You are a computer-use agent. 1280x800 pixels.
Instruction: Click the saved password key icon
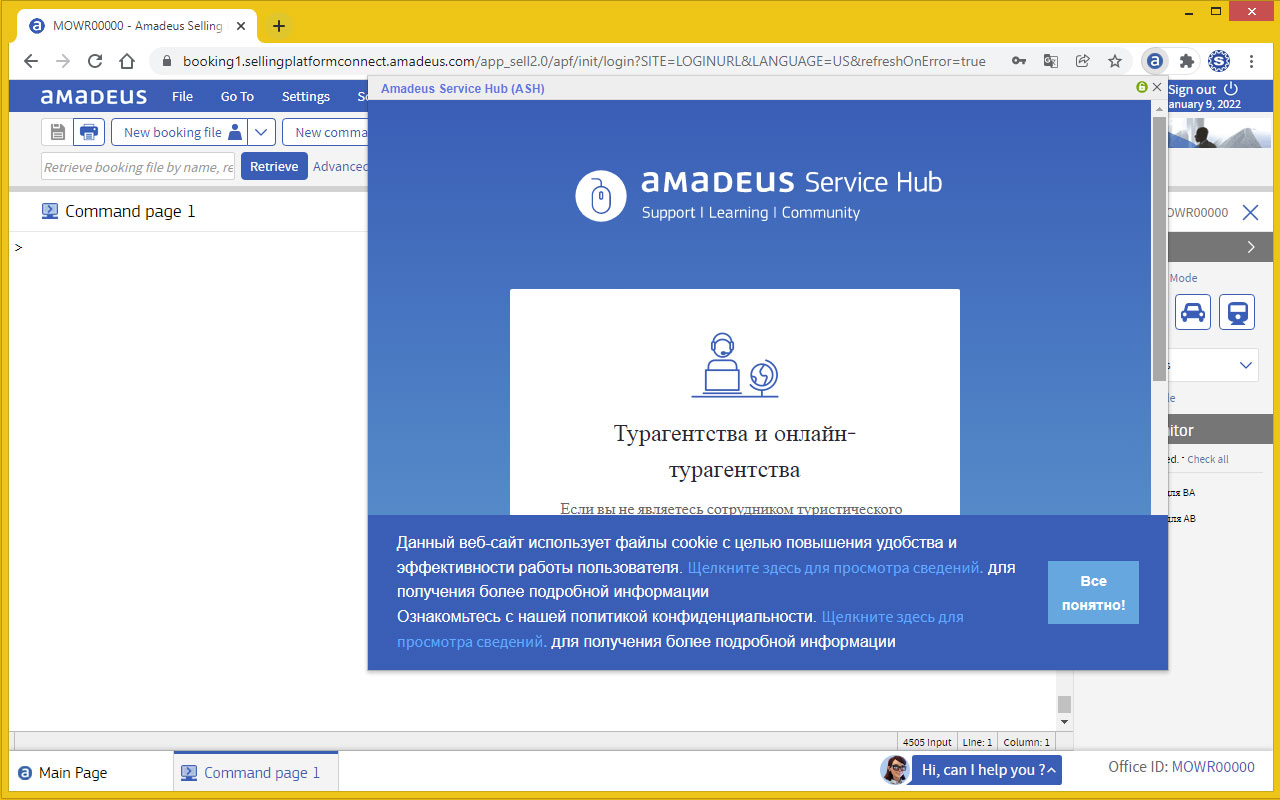coord(1019,61)
